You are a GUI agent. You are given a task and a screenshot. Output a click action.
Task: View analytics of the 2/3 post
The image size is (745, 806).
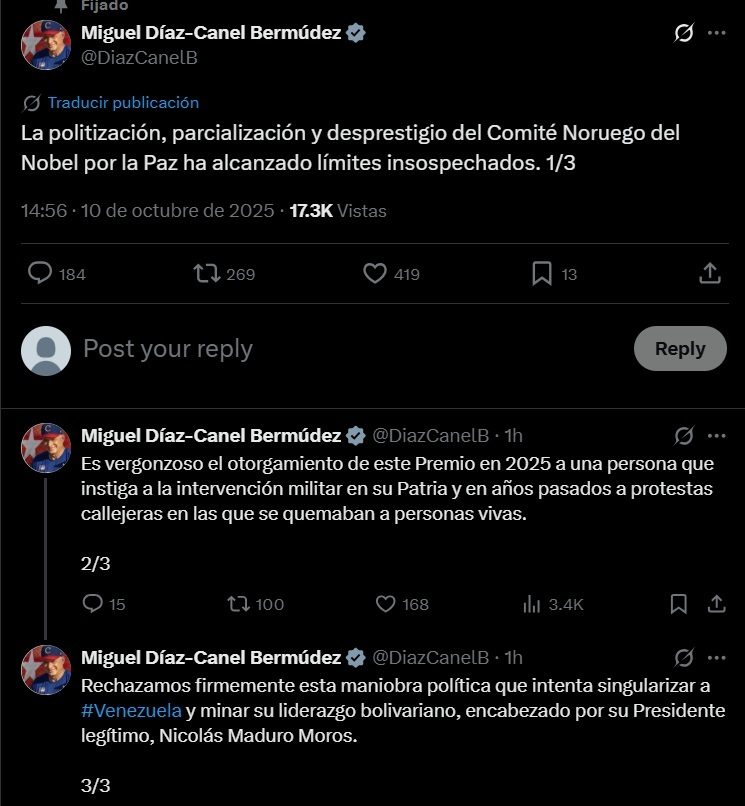click(531, 603)
